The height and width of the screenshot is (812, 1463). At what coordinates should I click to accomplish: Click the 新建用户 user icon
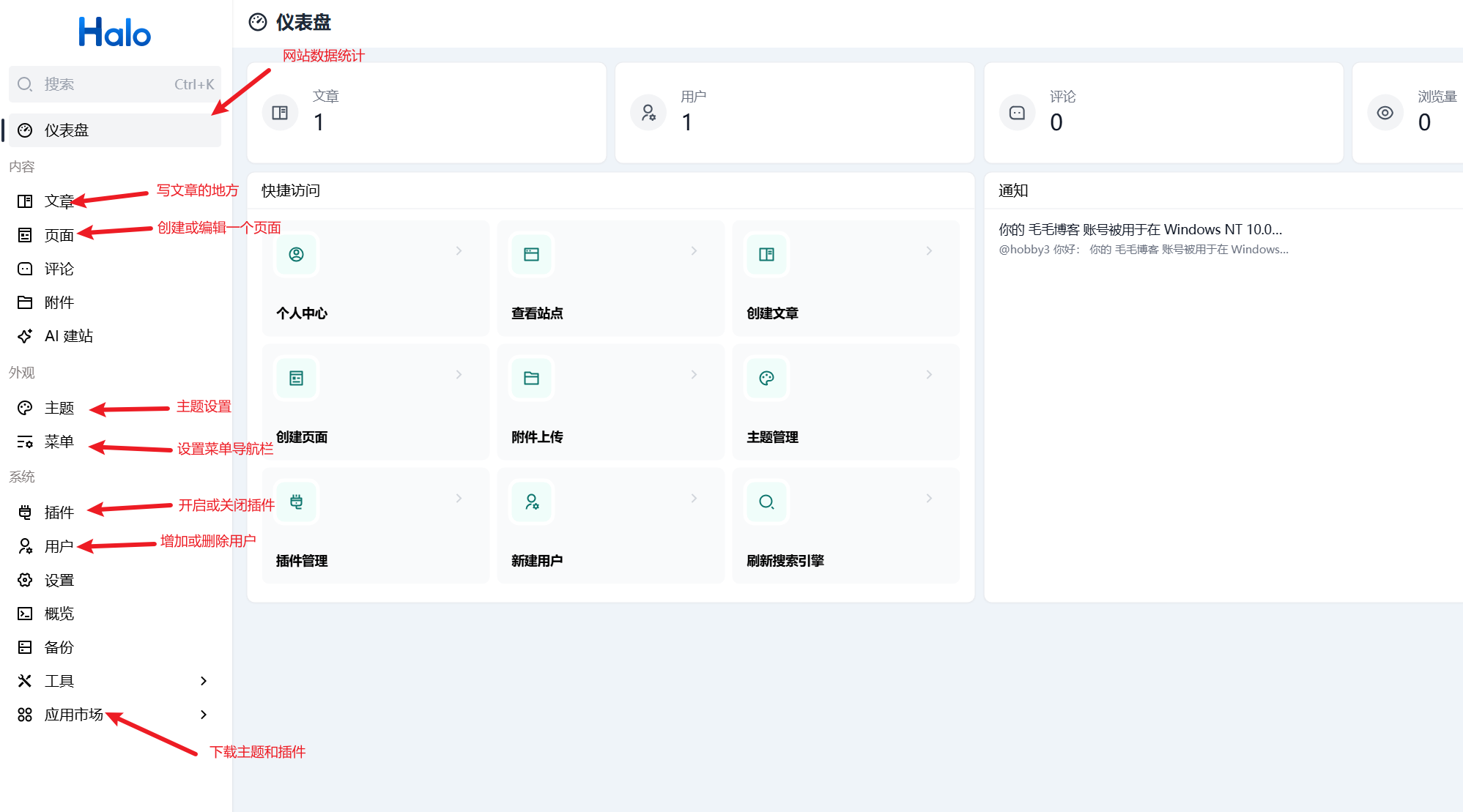pos(531,502)
